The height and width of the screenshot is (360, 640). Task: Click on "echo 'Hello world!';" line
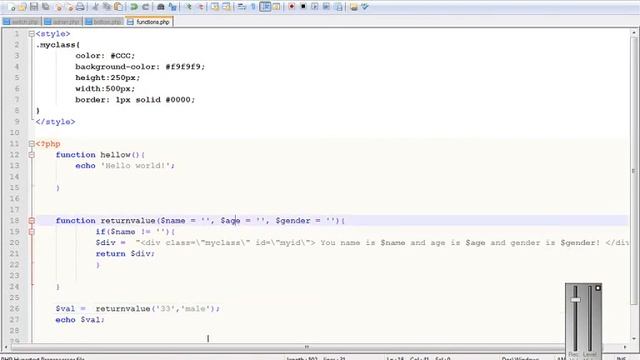click(x=125, y=166)
